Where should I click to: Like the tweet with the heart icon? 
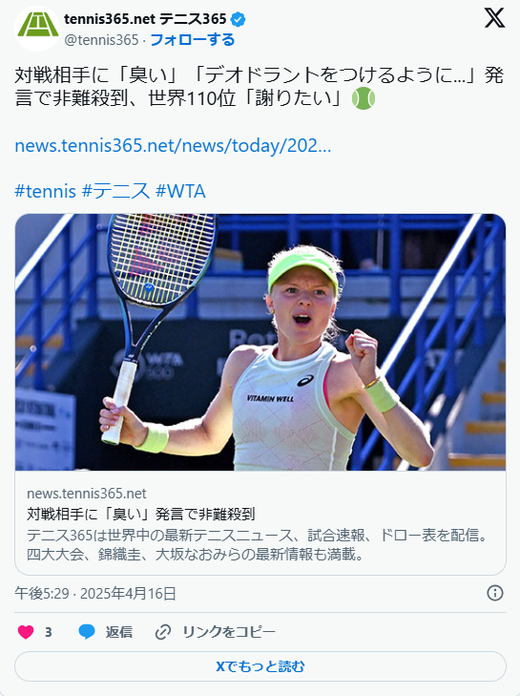coord(26,632)
